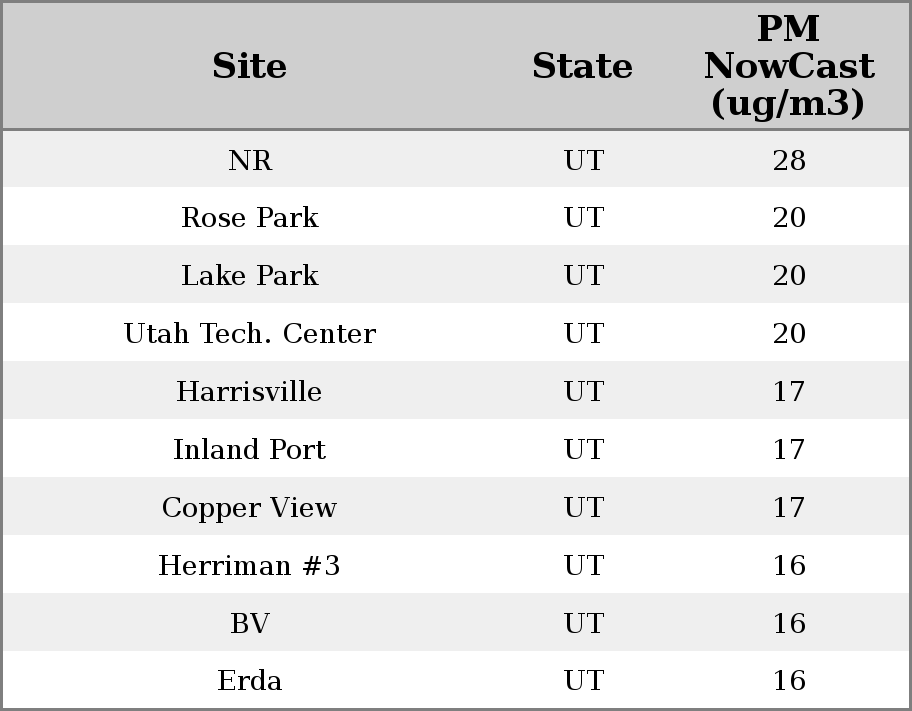Click the NR NowCast value 28
Screen dimensions: 912x711
789,160
